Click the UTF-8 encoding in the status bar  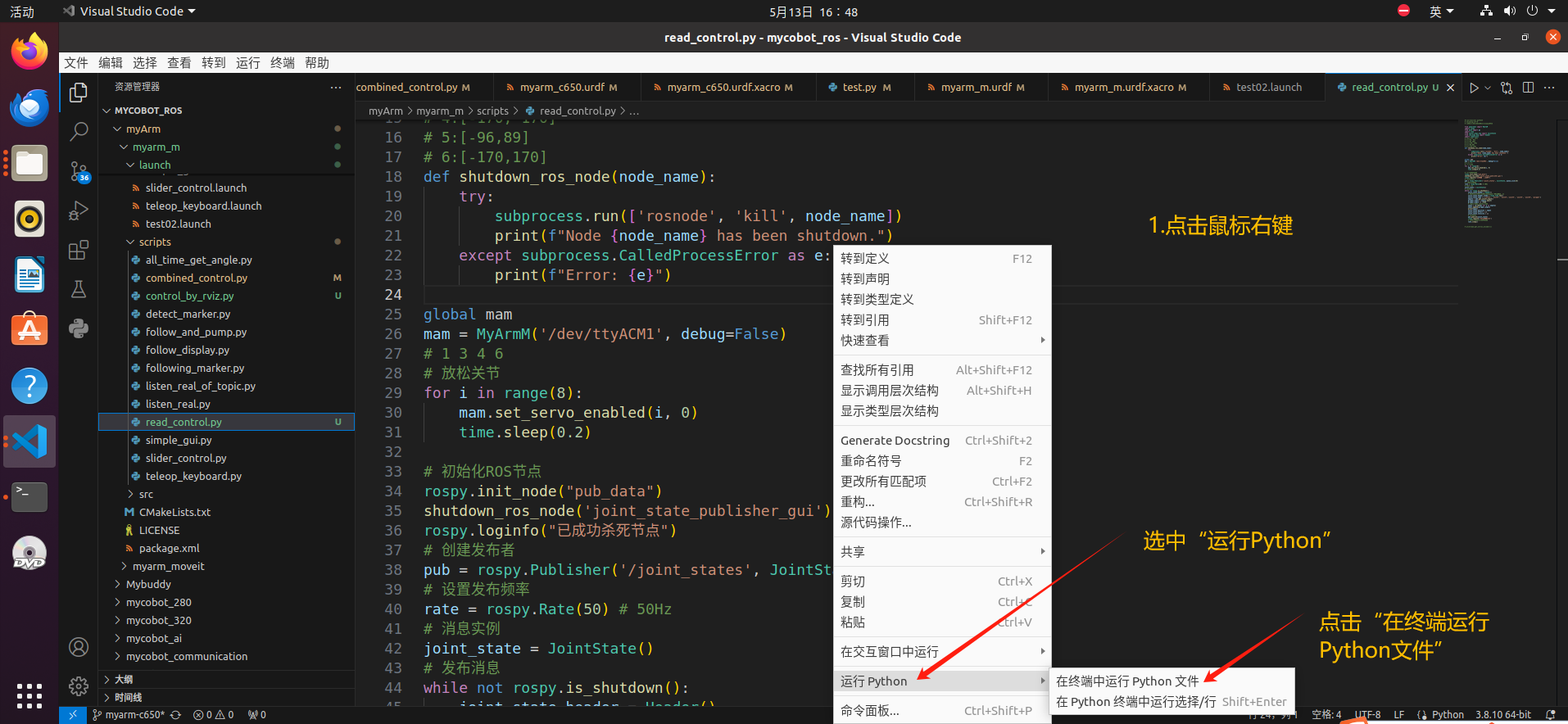pyautogui.click(x=1367, y=715)
